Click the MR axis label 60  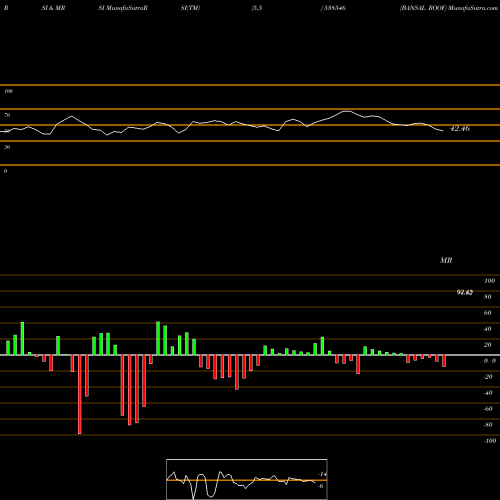[x=488, y=313]
